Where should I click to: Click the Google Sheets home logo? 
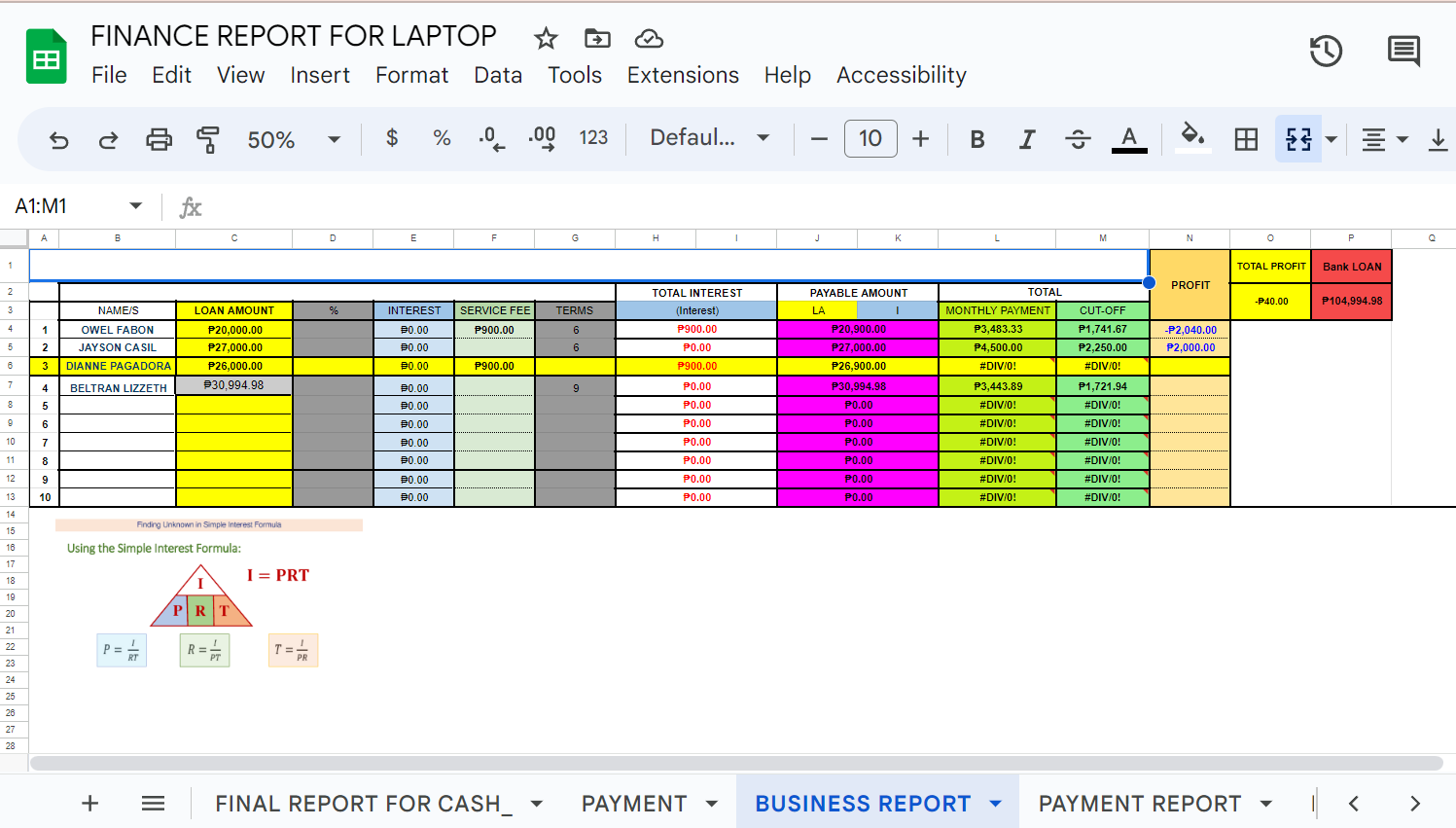pyautogui.click(x=46, y=56)
